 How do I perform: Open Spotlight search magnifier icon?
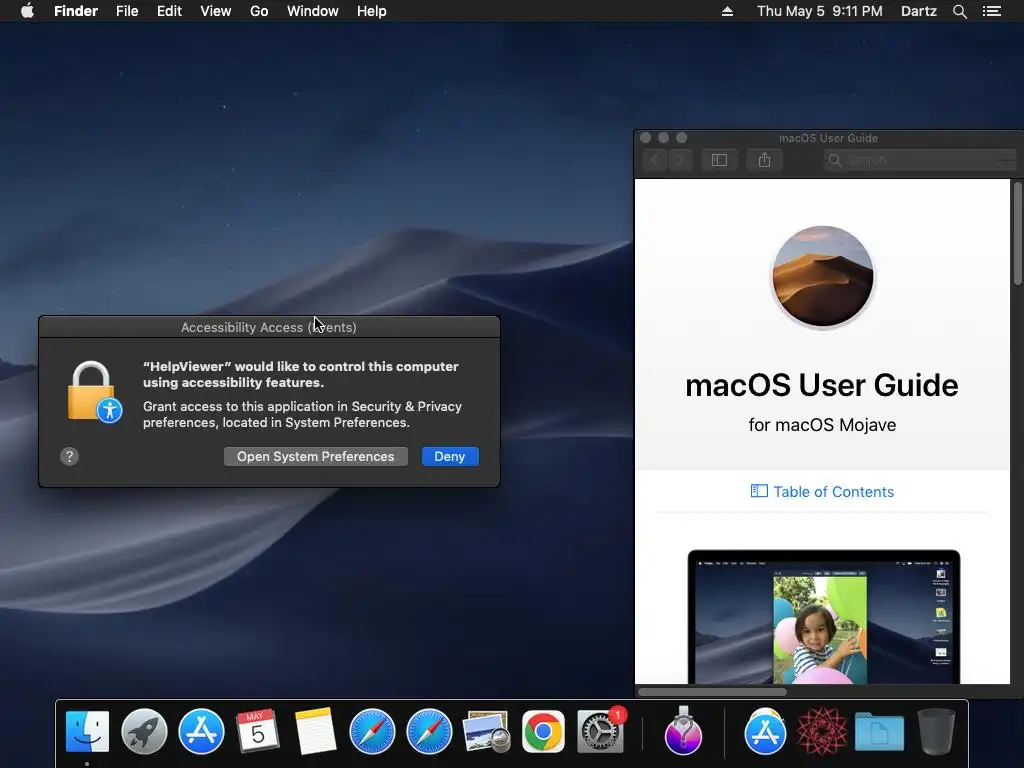pos(960,11)
